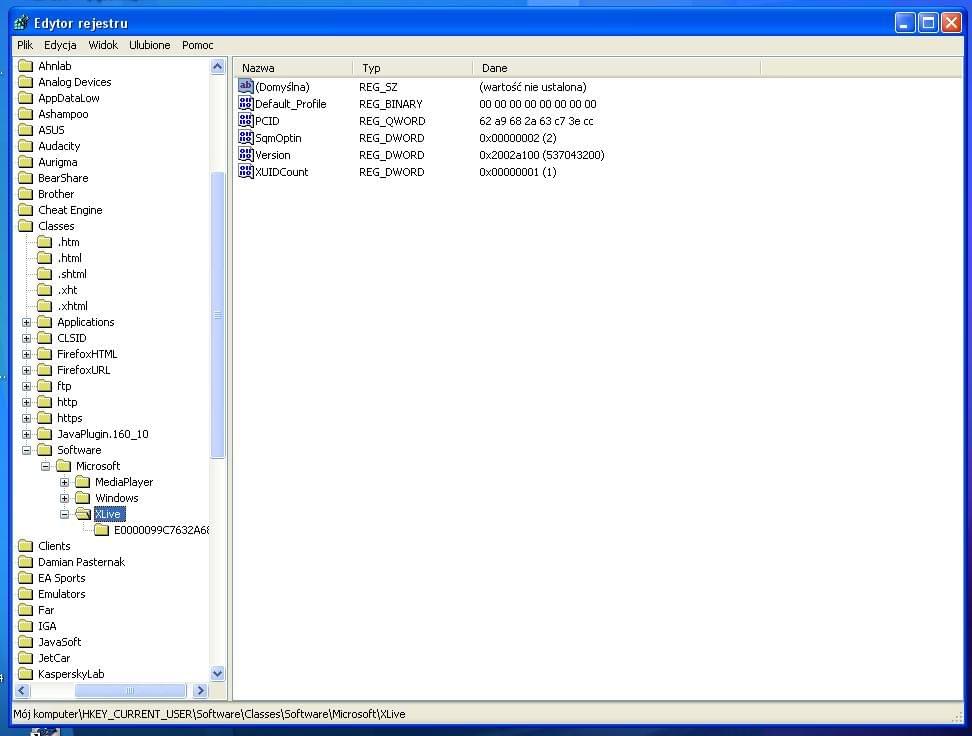The height and width of the screenshot is (736, 972).
Task: Open the Ulubione menu
Action: pyautogui.click(x=149, y=45)
